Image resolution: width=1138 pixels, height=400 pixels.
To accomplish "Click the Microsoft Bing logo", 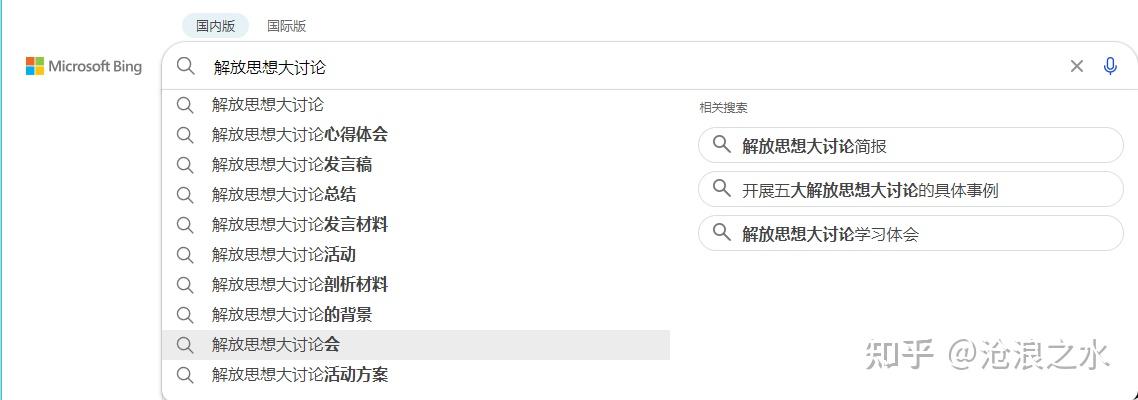I will tap(84, 67).
